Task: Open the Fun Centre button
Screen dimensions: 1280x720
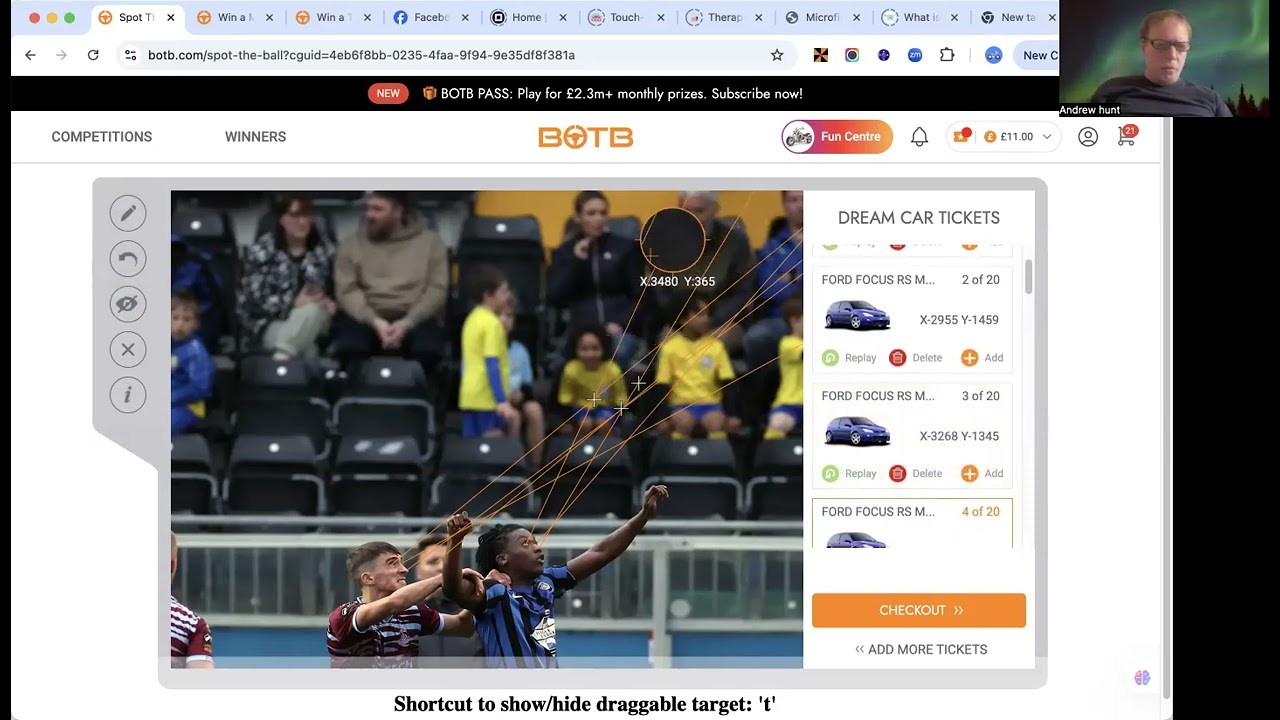Action: click(x=837, y=137)
